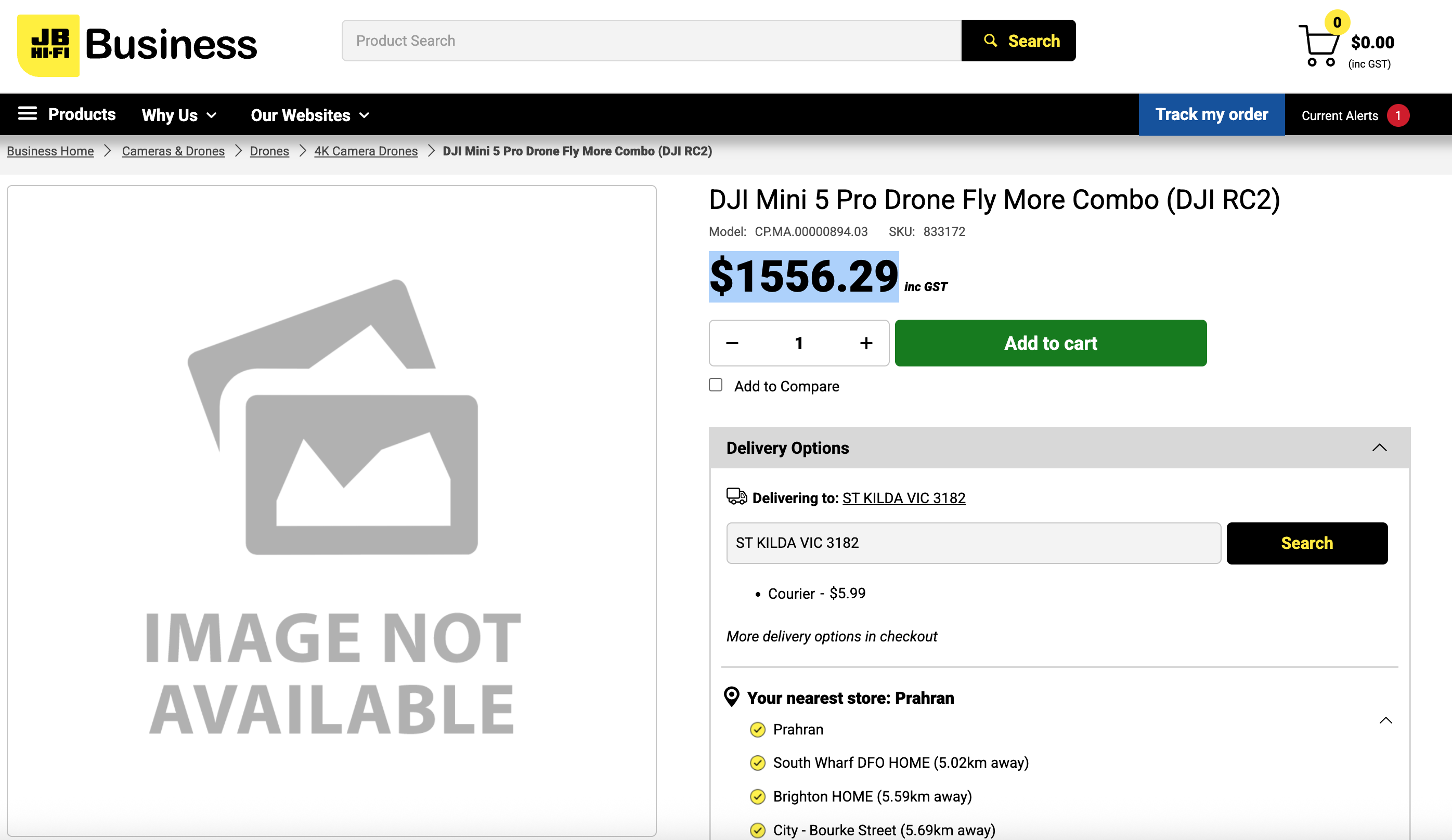Viewport: 1452px width, 840px height.
Task: Click South Wharf DFO availability check icon
Action: tap(758, 763)
